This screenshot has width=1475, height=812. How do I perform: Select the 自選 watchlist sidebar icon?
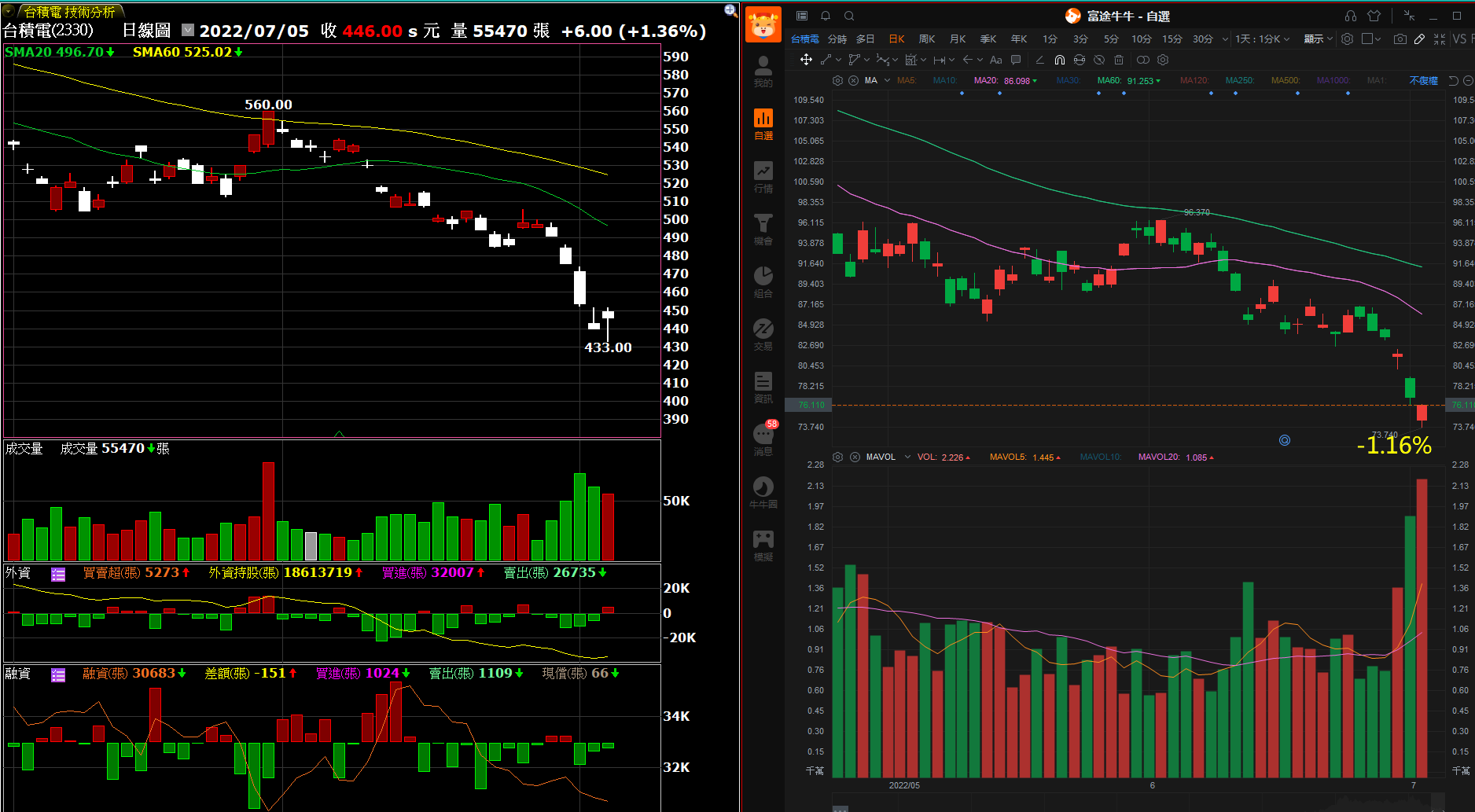[x=763, y=124]
